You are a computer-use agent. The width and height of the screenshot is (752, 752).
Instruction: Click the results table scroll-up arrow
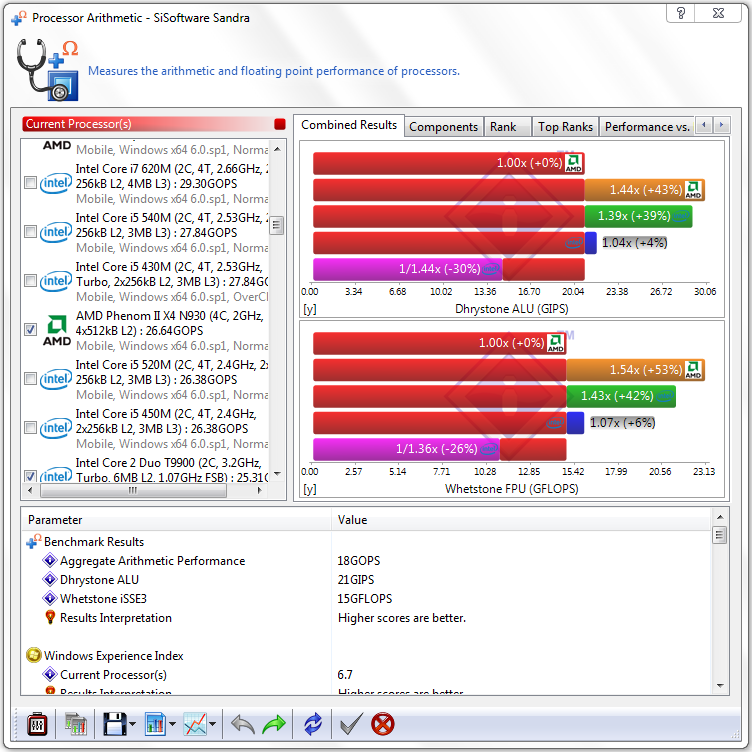[720, 517]
